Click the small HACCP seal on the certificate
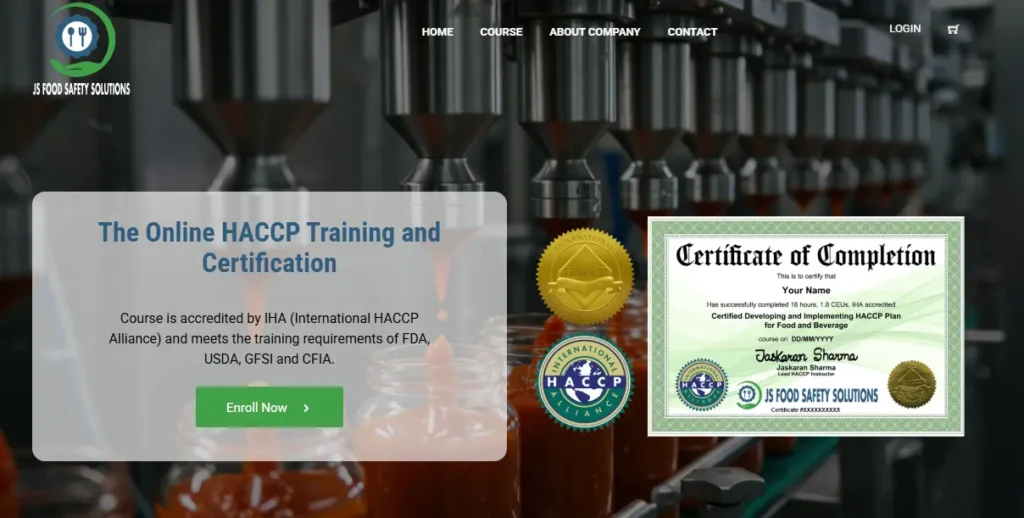1024x518 pixels. 702,385
